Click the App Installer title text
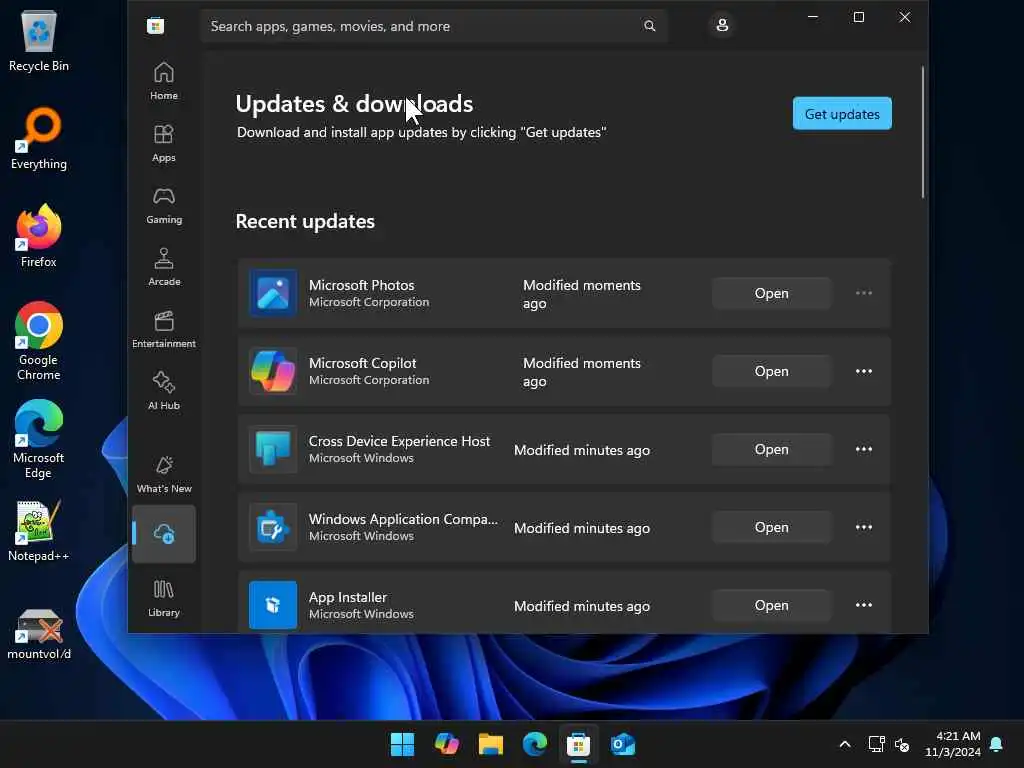Screen dimensions: 1024x768 tap(347, 598)
